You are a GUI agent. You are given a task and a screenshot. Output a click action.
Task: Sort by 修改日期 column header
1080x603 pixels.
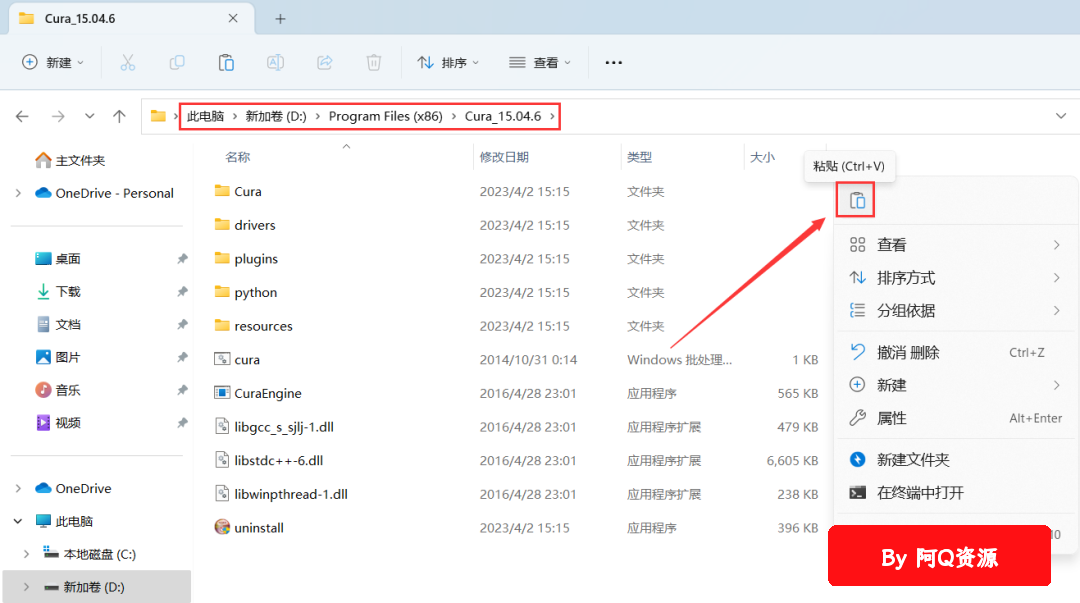[x=504, y=157]
